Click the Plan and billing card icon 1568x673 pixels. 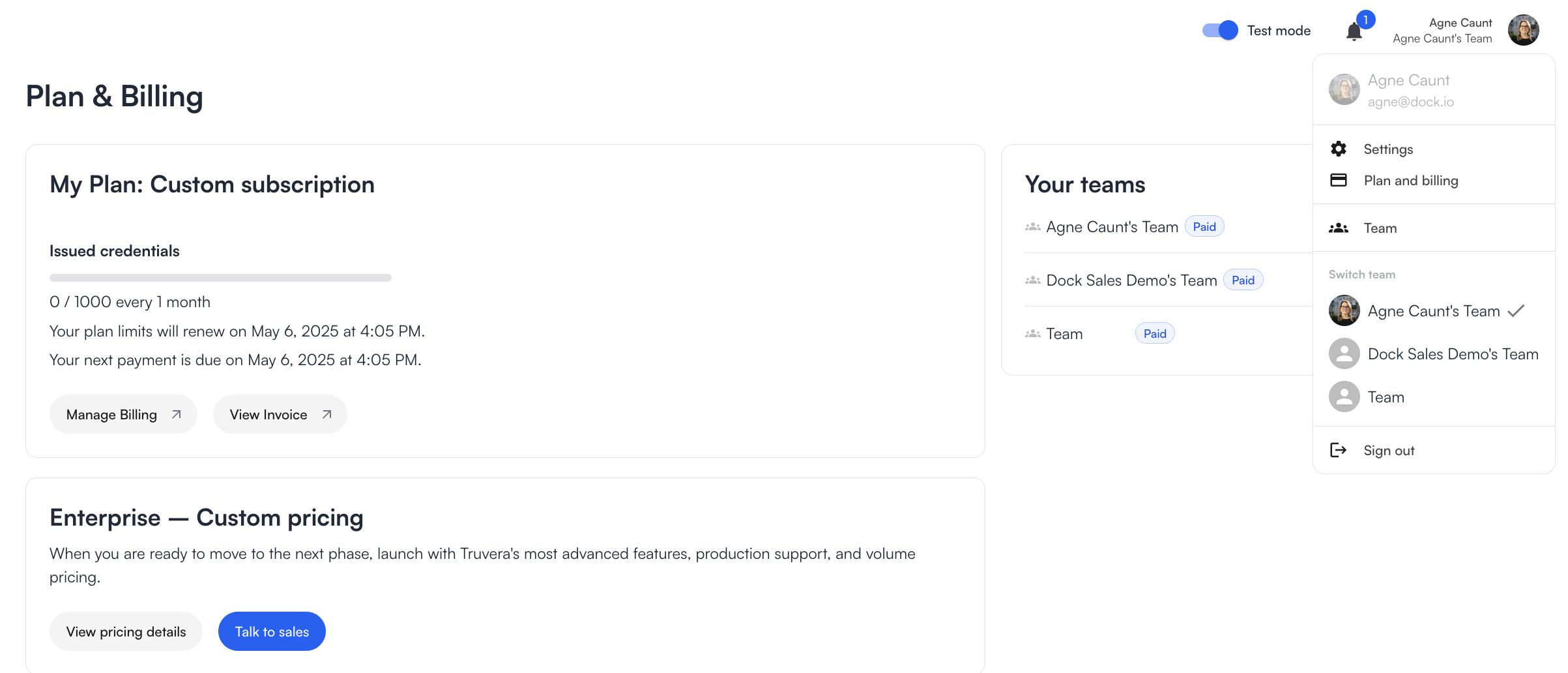coord(1339,181)
